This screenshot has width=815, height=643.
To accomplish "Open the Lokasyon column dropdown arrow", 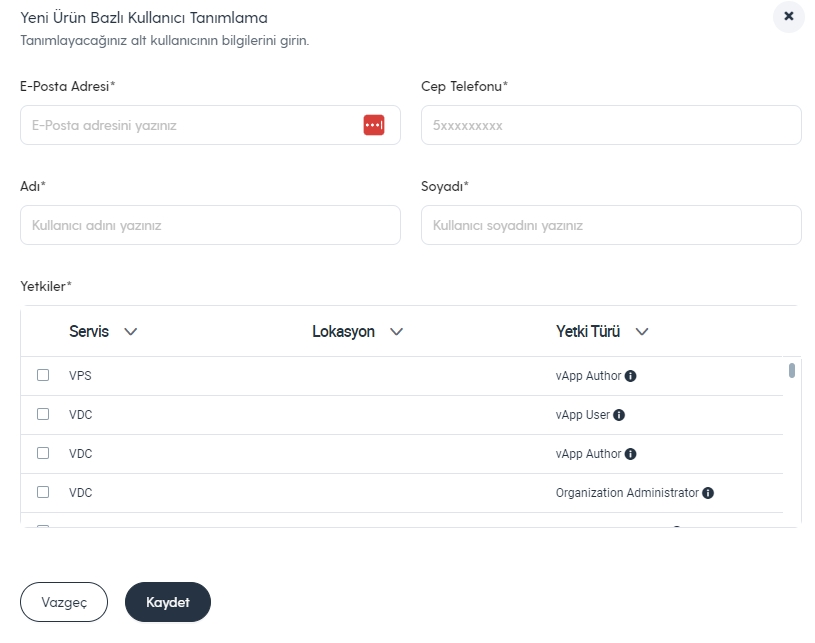I will click(x=397, y=332).
